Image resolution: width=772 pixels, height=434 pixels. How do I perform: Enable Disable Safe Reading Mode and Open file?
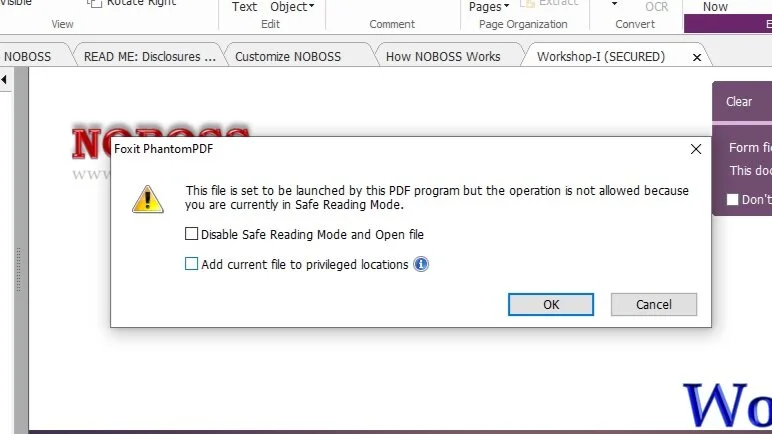point(192,234)
